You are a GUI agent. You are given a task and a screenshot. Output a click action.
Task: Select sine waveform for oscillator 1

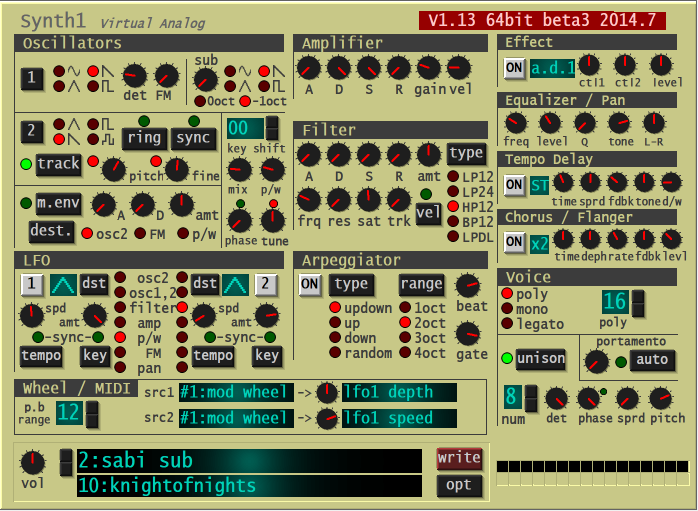coord(59,71)
